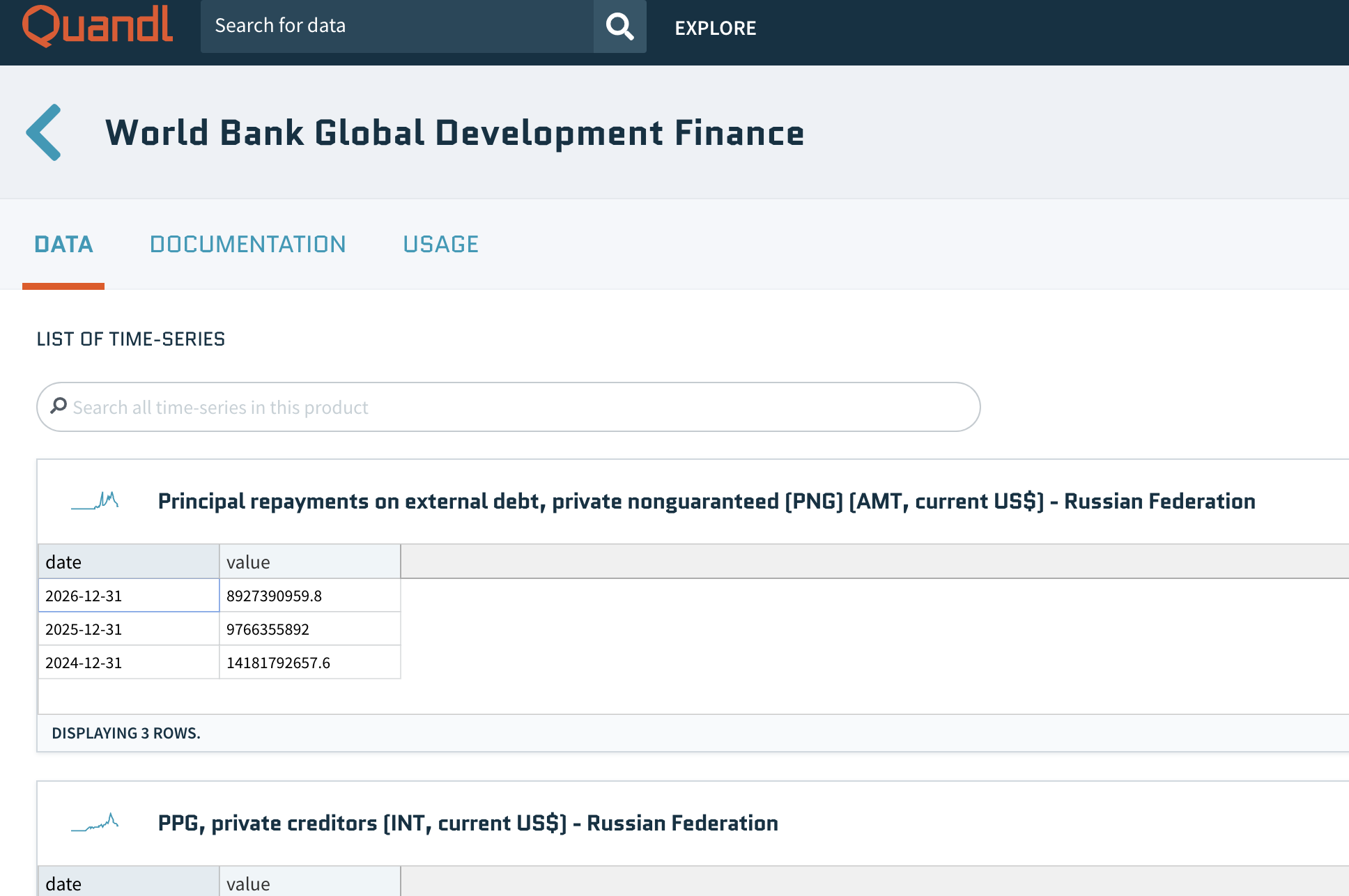The height and width of the screenshot is (896, 1349).
Task: Click sparkline icon for Principal repayments series
Action: pyautogui.click(x=95, y=501)
